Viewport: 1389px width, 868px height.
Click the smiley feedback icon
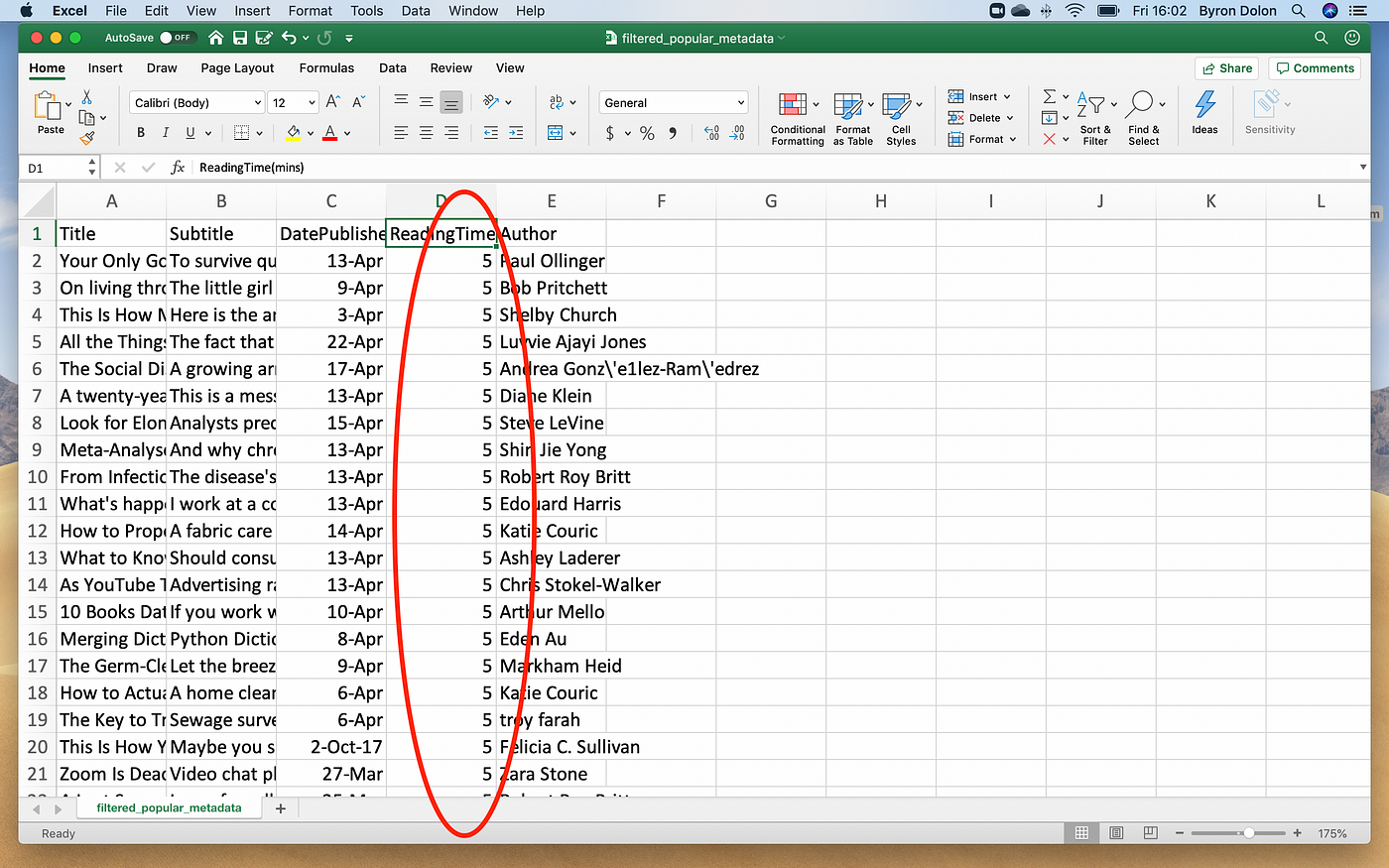point(1351,38)
